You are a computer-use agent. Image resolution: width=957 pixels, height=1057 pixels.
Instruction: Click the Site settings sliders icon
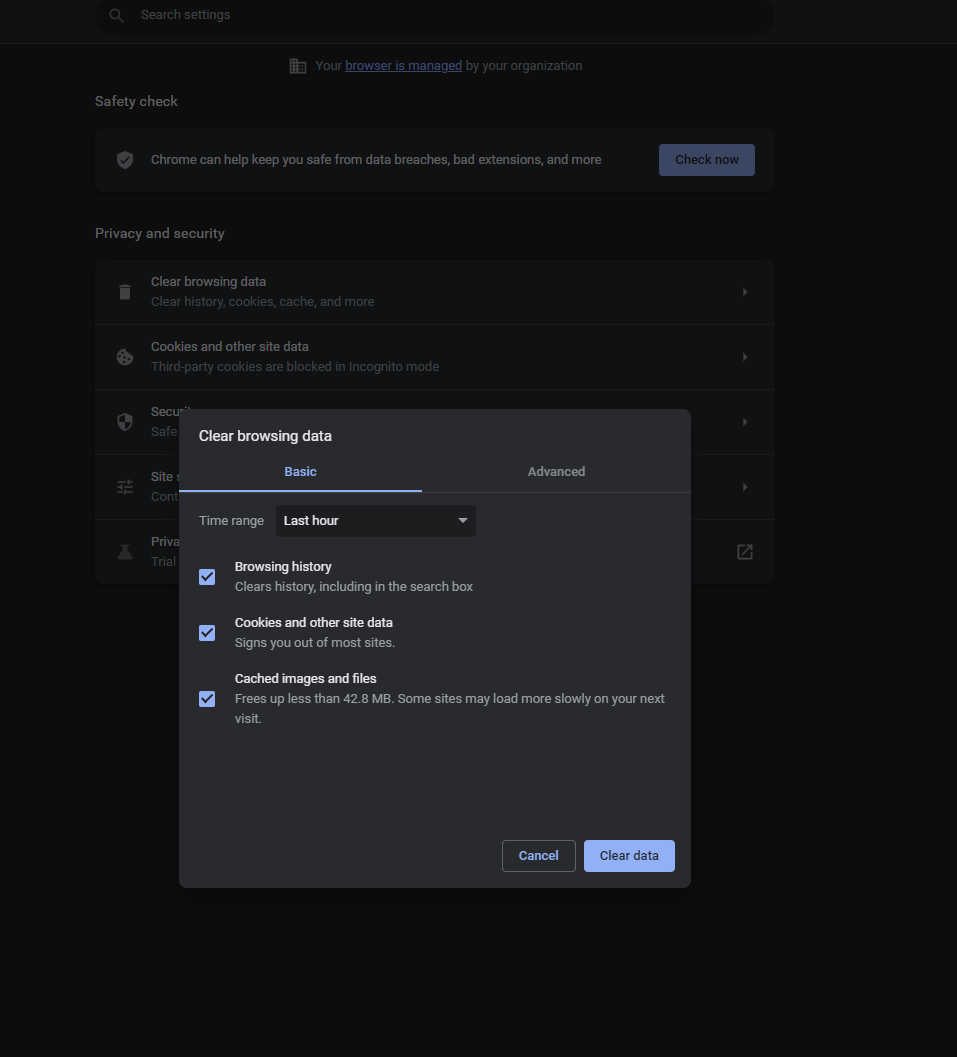(125, 487)
